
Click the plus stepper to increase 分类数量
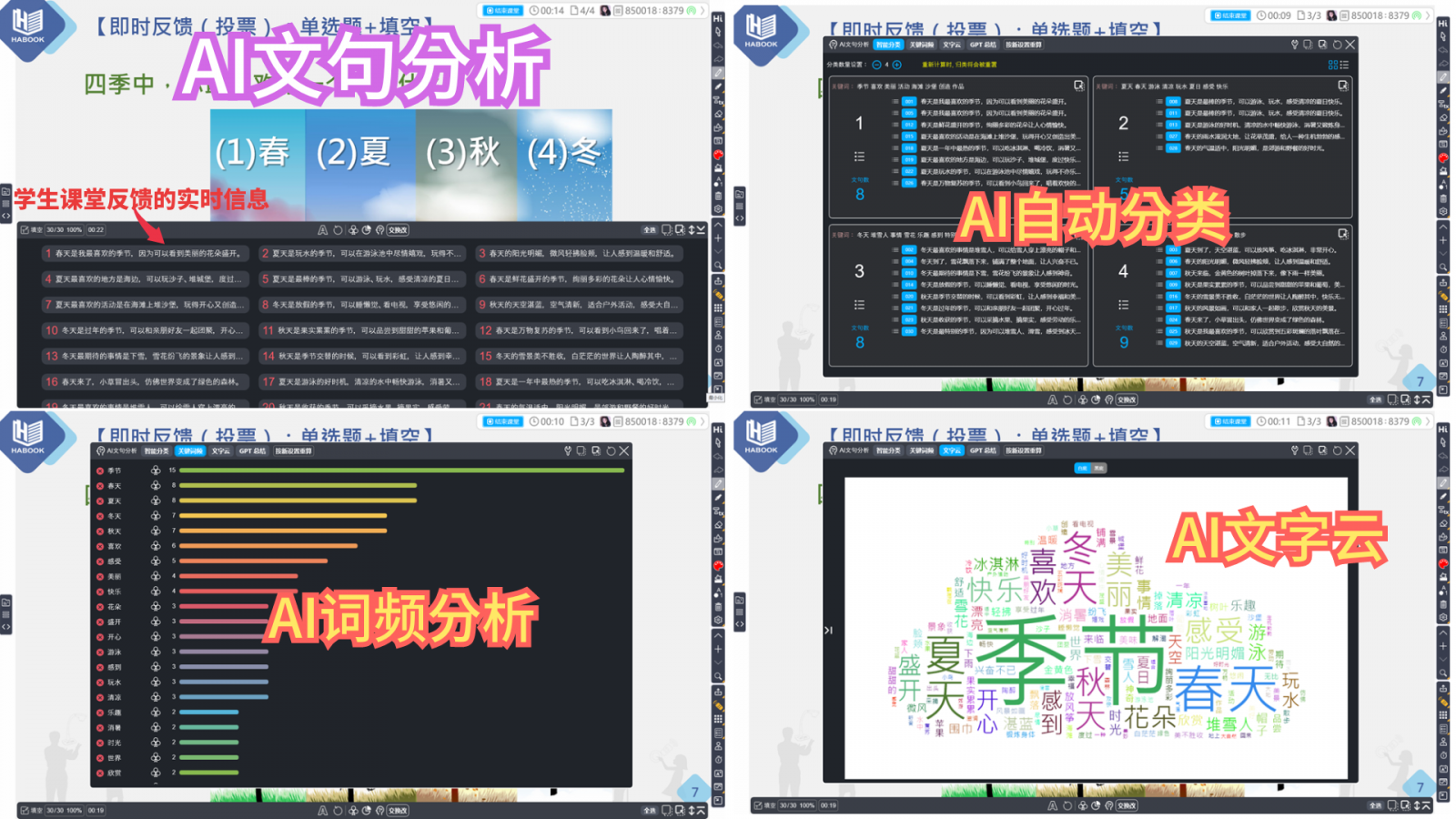click(897, 65)
